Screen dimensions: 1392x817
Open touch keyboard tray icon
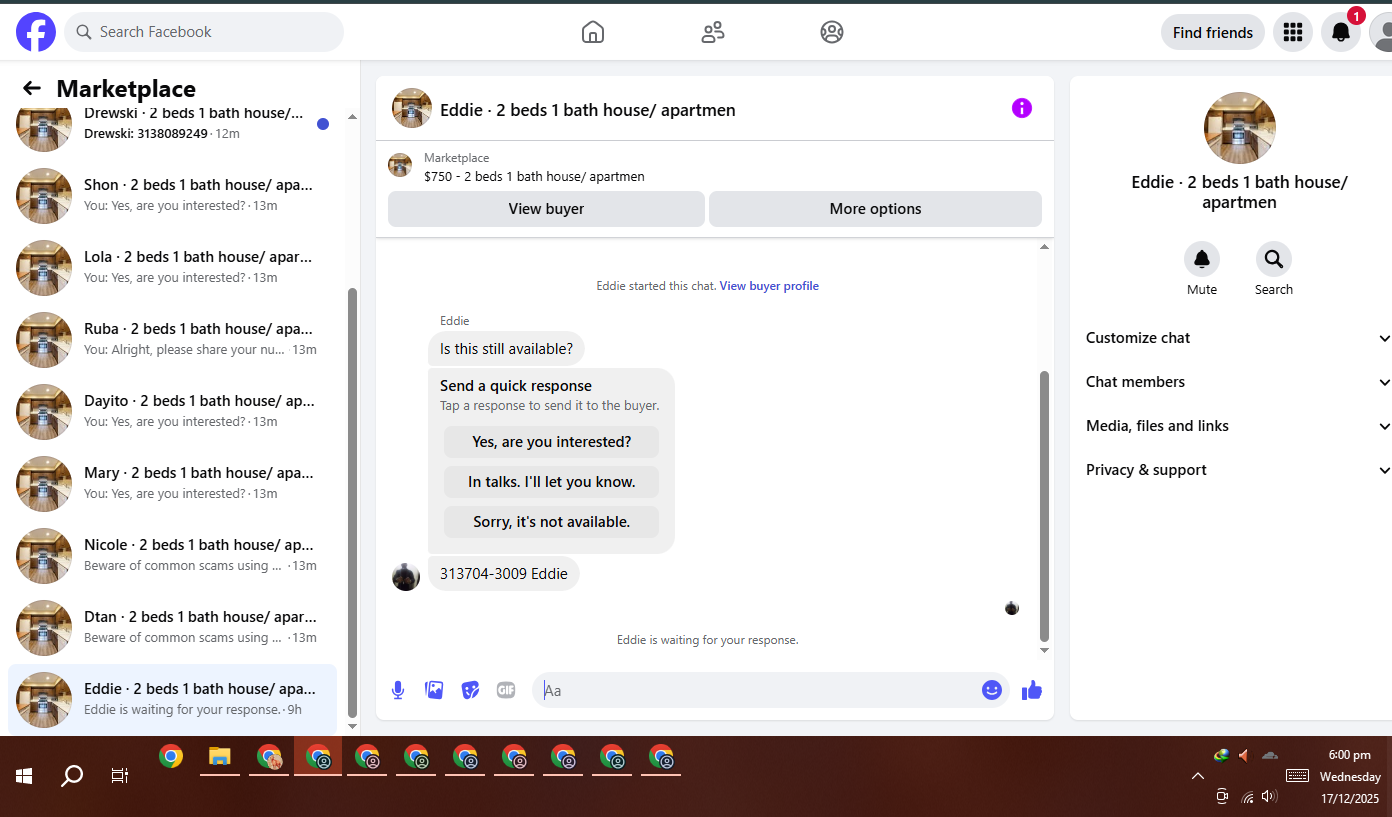click(x=1297, y=776)
